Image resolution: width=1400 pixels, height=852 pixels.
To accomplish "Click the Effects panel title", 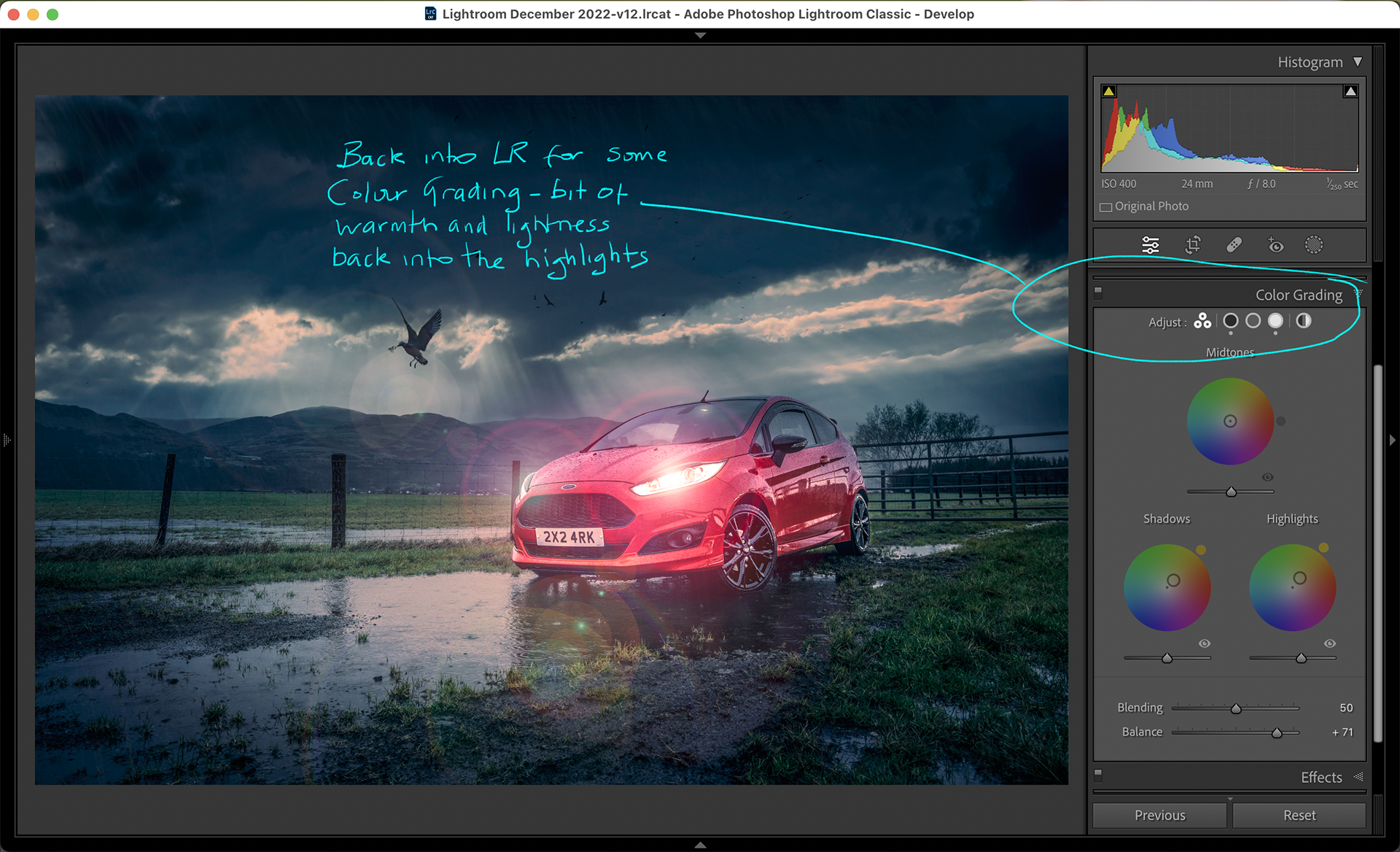I will 1321,778.
